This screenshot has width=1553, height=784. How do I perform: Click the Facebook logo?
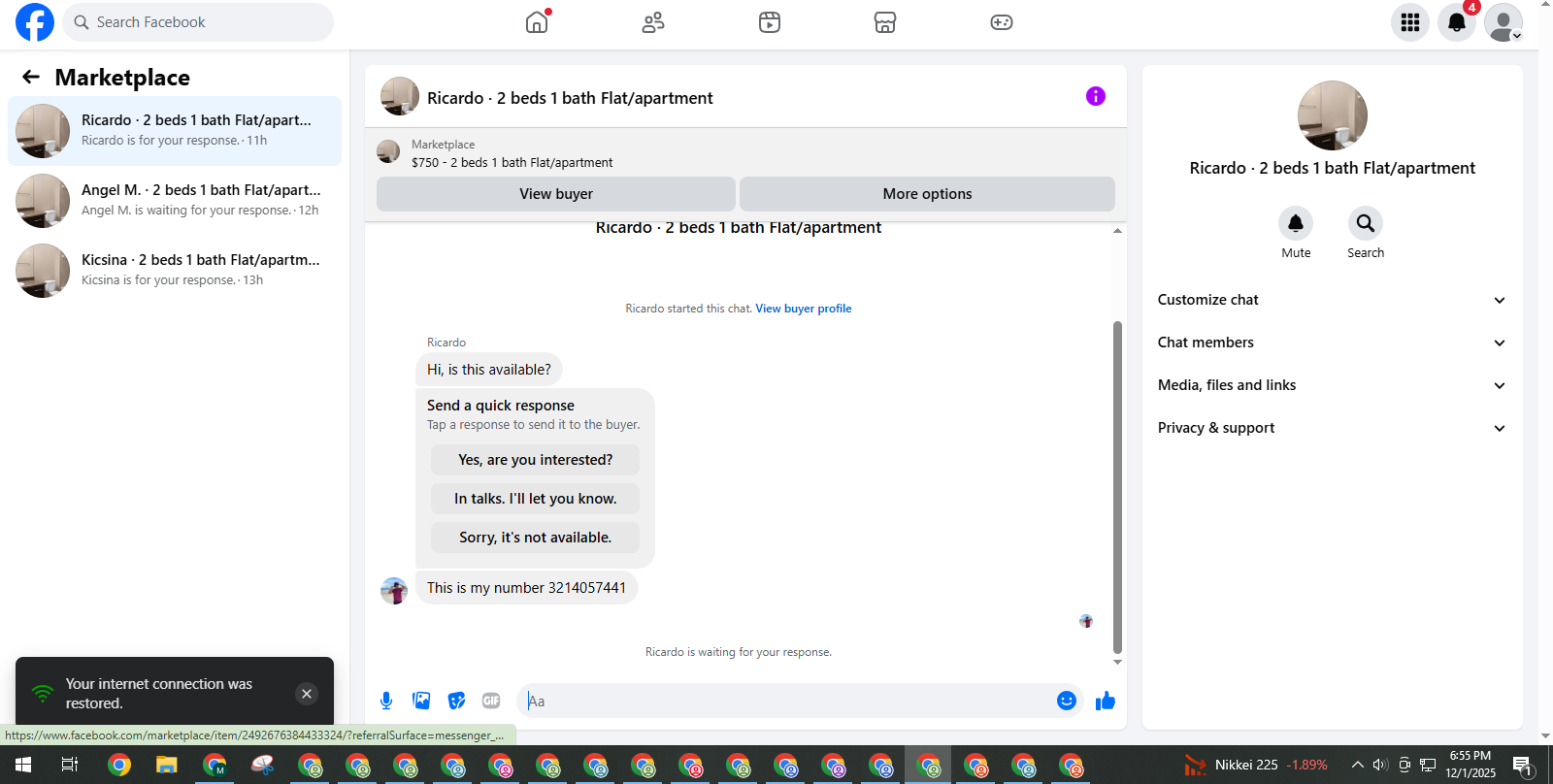coord(35,22)
